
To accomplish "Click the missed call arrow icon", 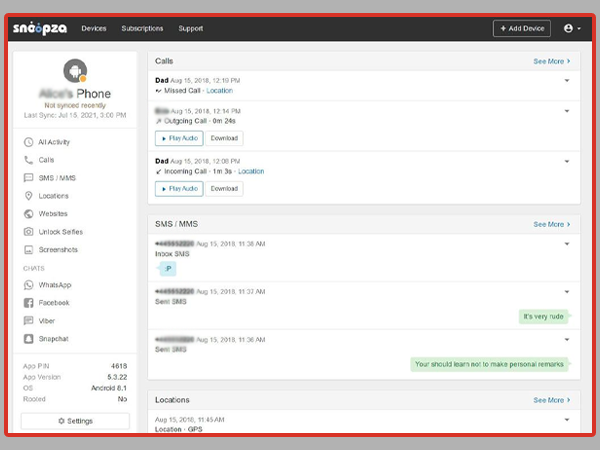I will click(158, 91).
